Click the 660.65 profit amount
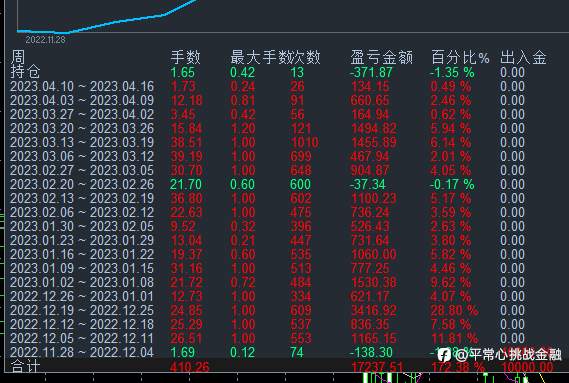Screen dimensions: 569x383 [x=370, y=101]
